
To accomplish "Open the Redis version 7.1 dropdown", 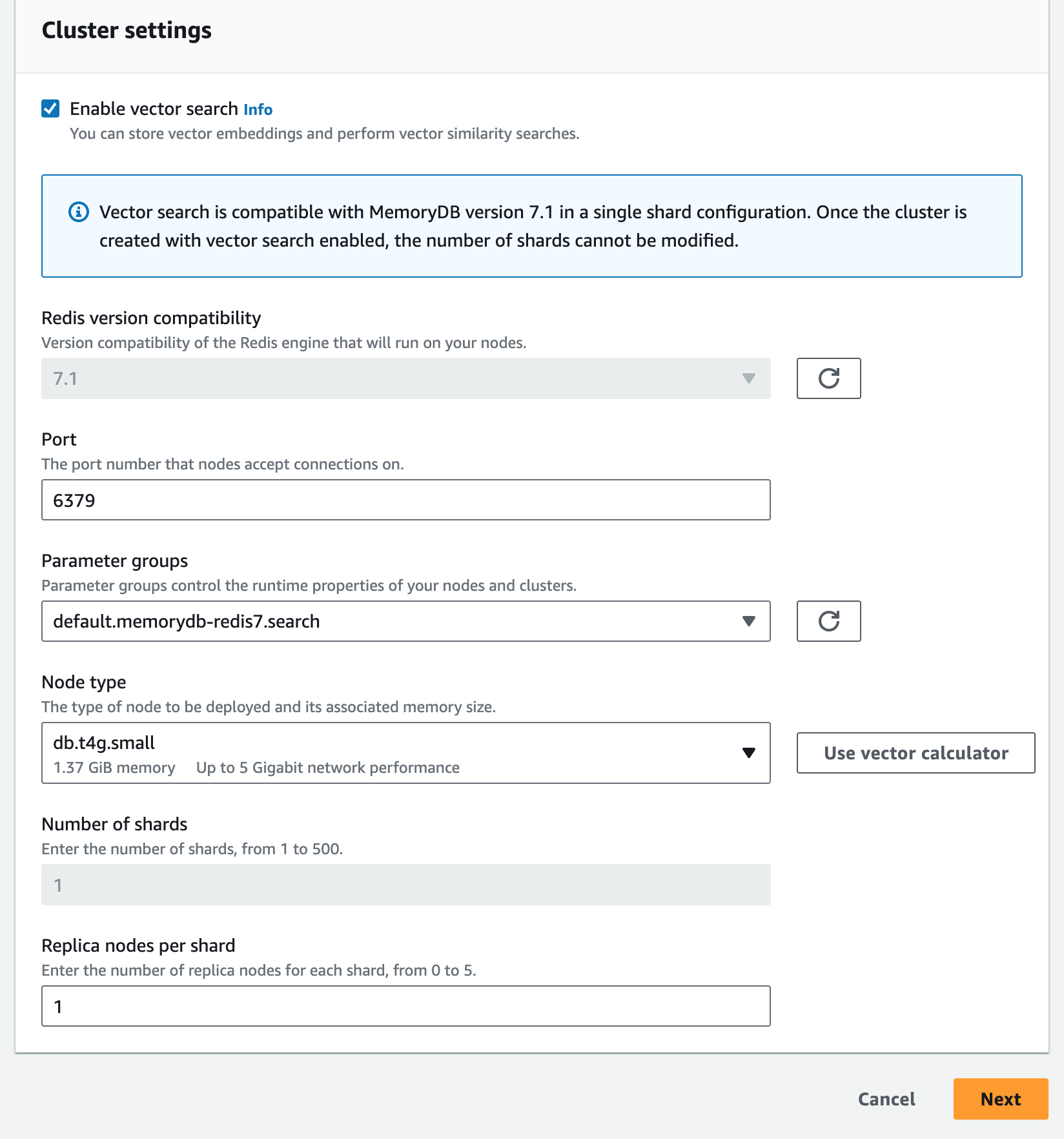I will click(406, 378).
